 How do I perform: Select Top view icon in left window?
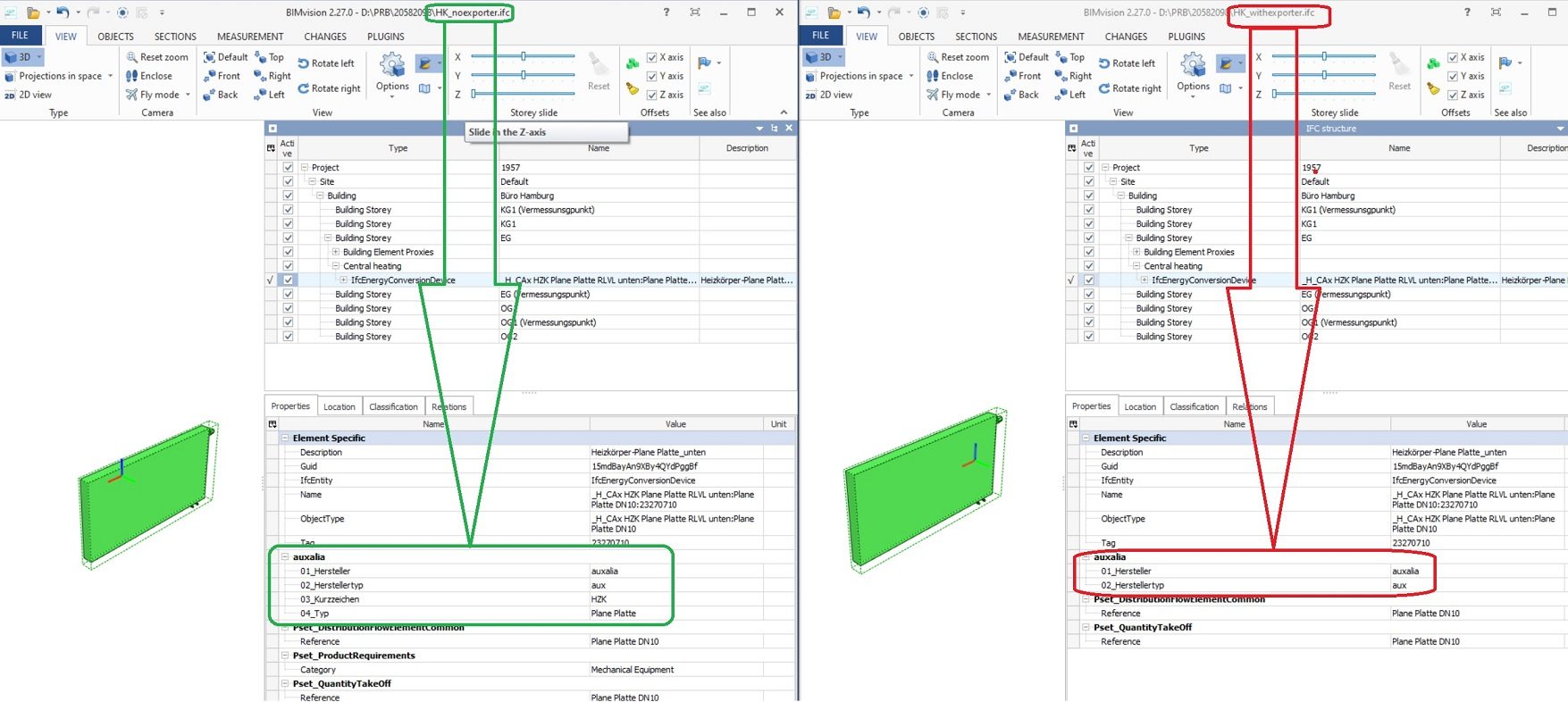coord(261,57)
